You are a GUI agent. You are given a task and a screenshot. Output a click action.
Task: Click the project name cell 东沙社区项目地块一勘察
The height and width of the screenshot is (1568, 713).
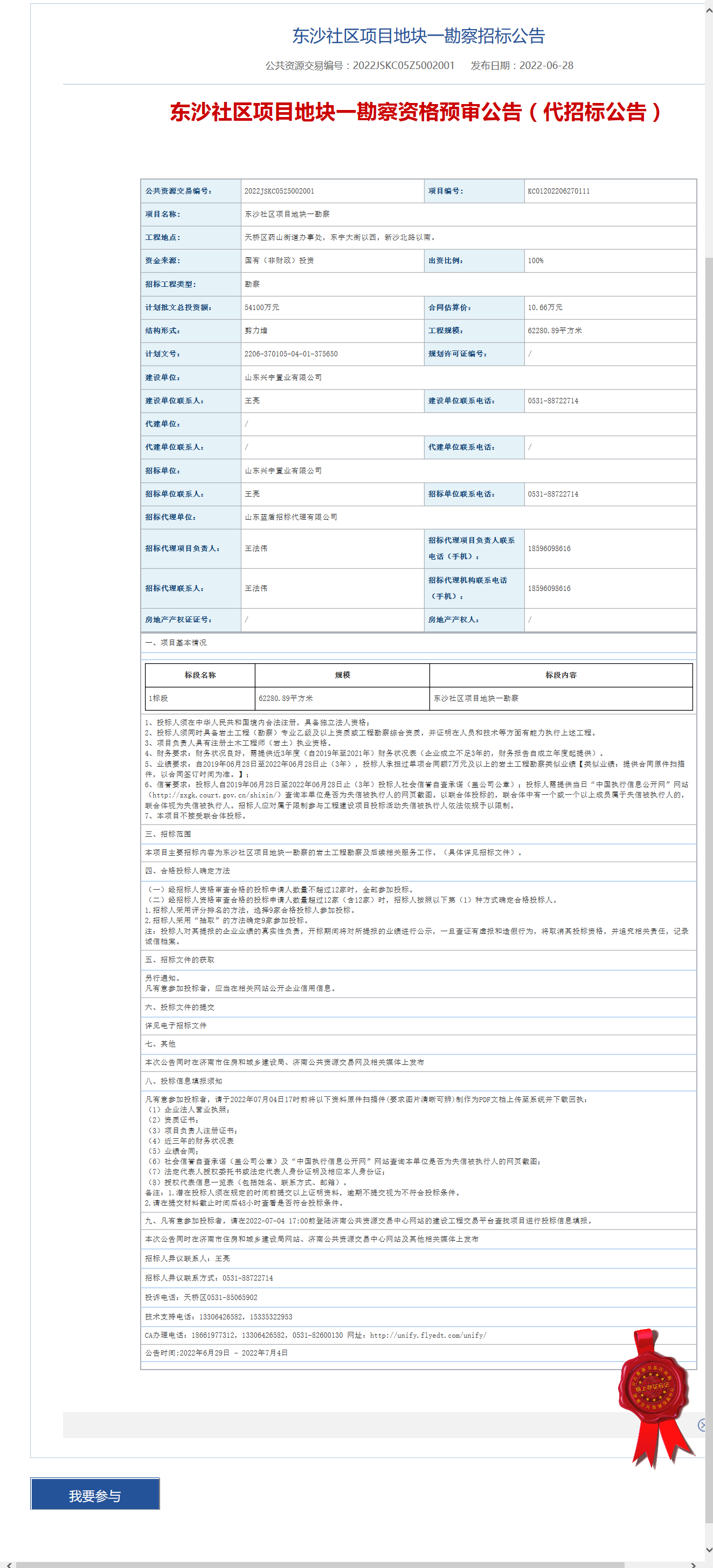(287, 214)
